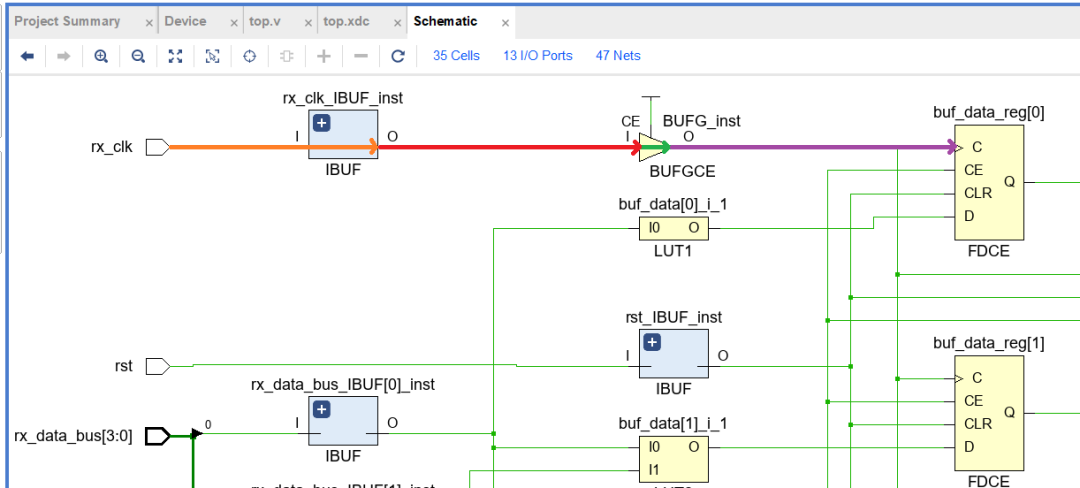
Task: Click the rx_clk_IBUF_inst label text
Action: (x=342, y=98)
